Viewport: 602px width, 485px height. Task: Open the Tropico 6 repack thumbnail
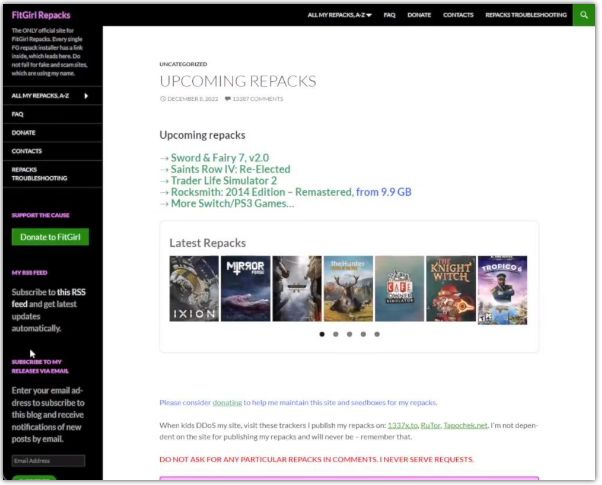[x=503, y=290]
